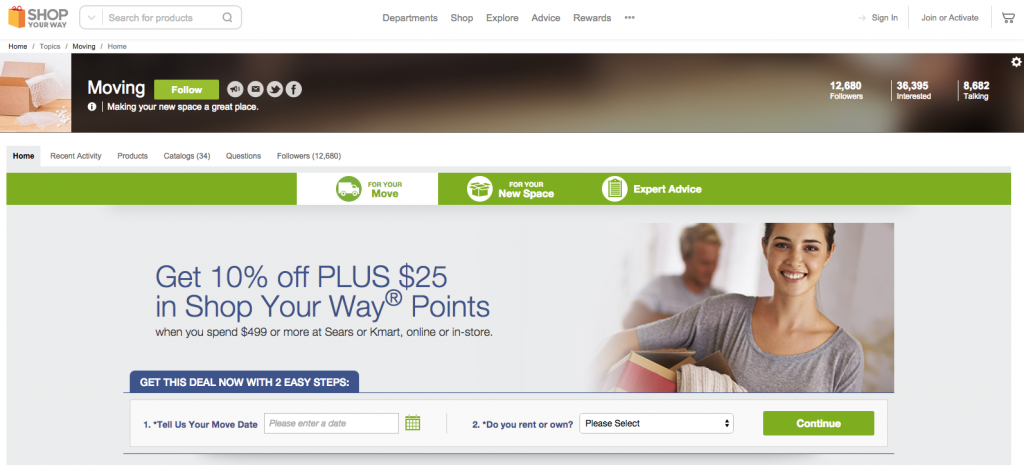Share Moving topic on Twitter
The image size is (1024, 465).
point(274,89)
